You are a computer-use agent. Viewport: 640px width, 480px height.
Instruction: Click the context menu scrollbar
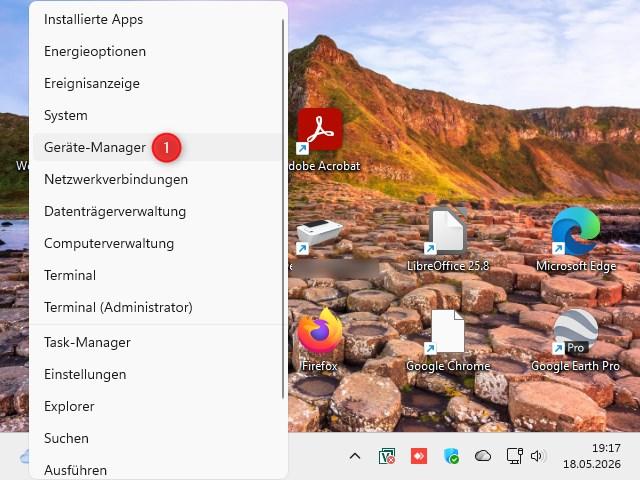tap(283, 208)
